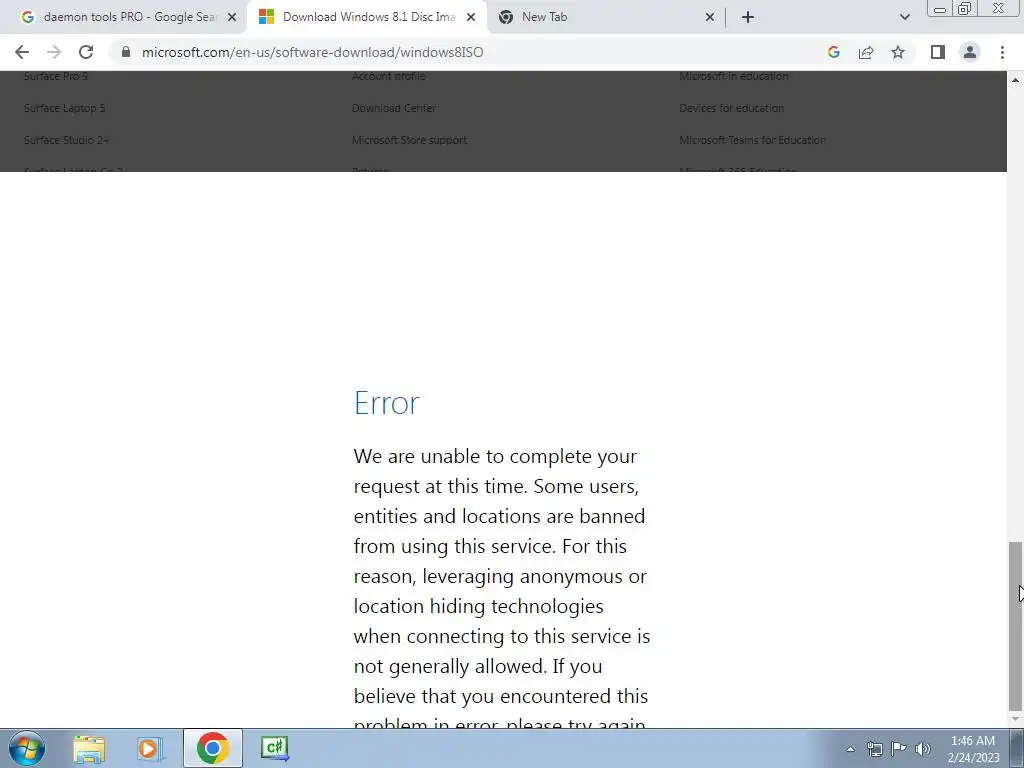Viewport: 1024px width, 768px height.
Task: Click the Google icon in address bar
Action: [833, 52]
